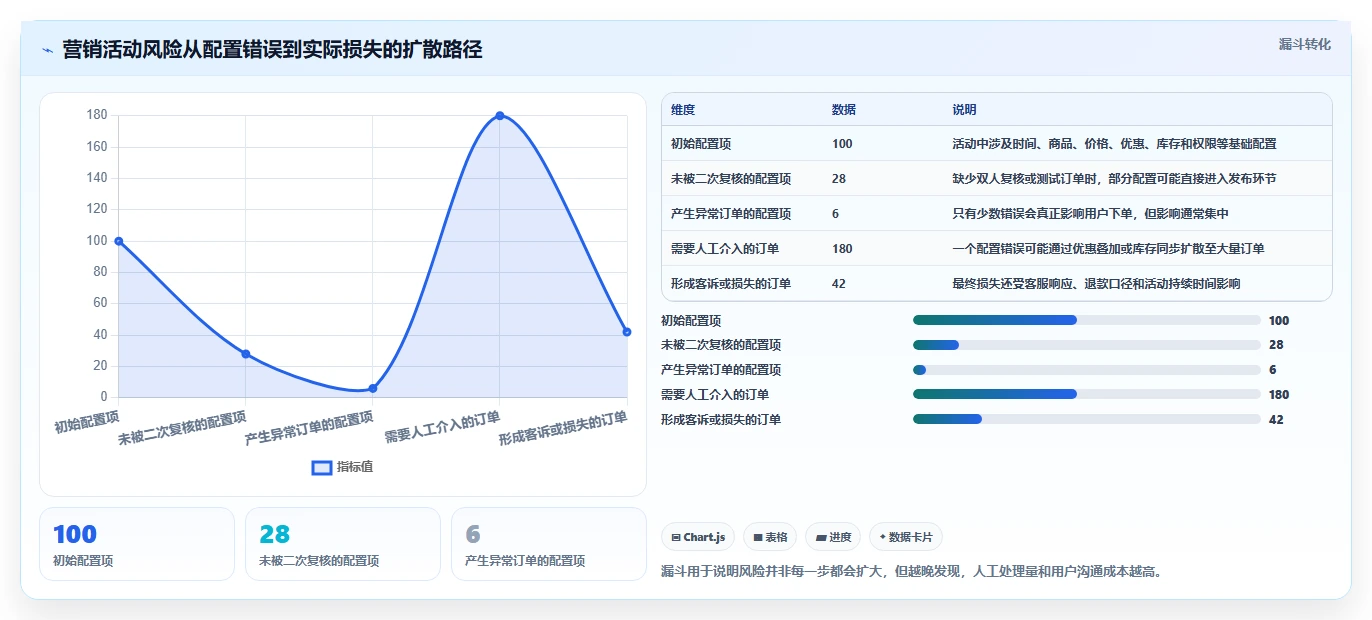
Task: Click the y-axis label 180
Action: tap(97, 115)
